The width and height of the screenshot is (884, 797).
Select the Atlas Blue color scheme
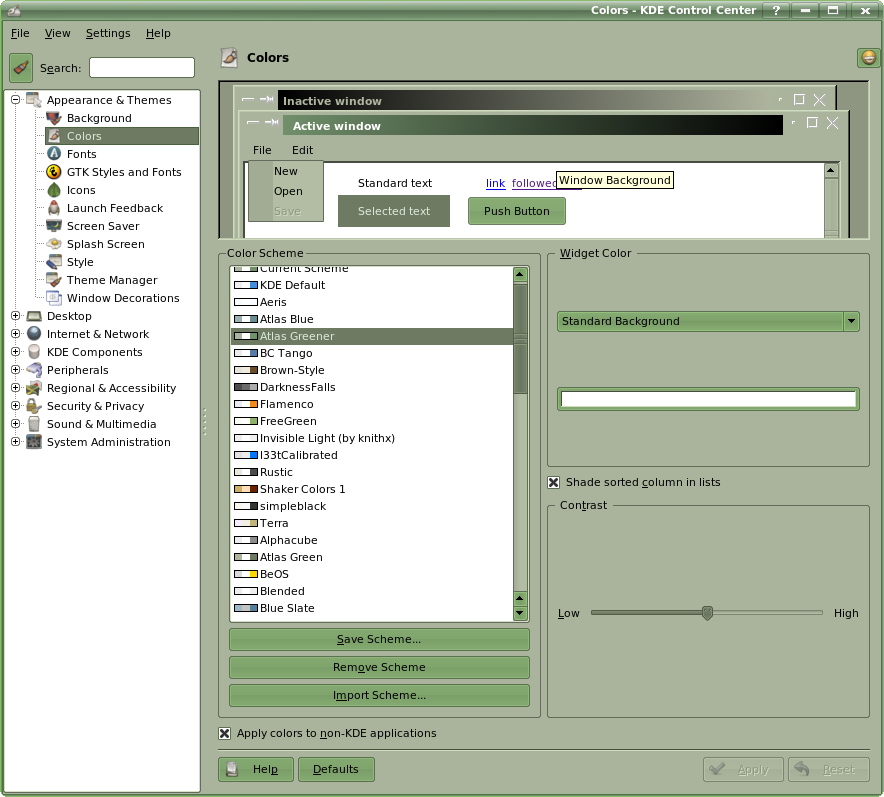pyautogui.click(x=372, y=319)
